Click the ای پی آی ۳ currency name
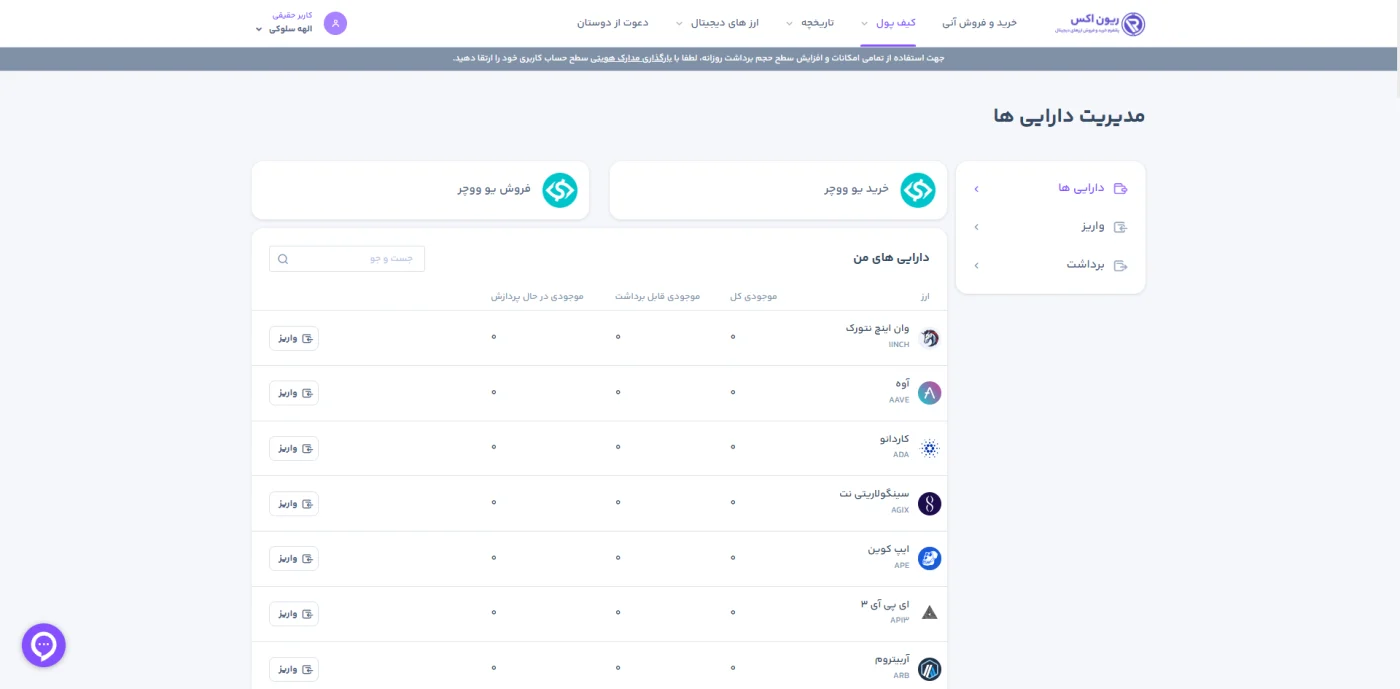 (885, 604)
